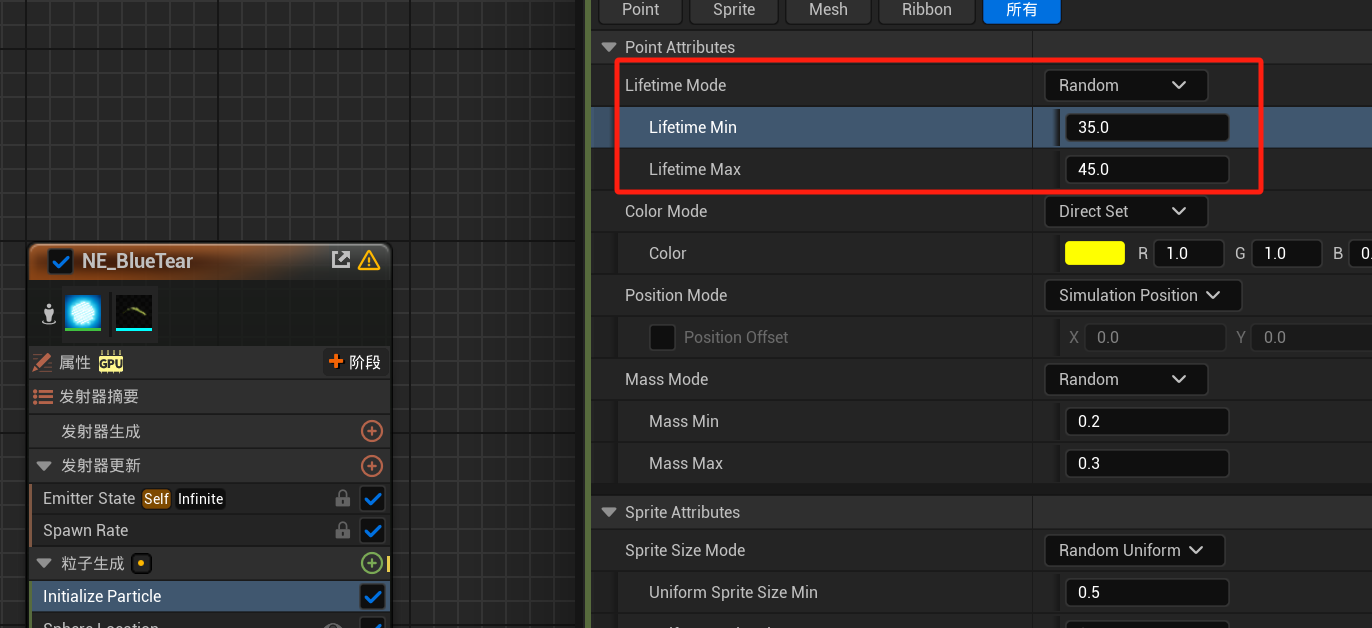The width and height of the screenshot is (1372, 628).
Task: Add a module to 发射器更新
Action: tap(371, 466)
